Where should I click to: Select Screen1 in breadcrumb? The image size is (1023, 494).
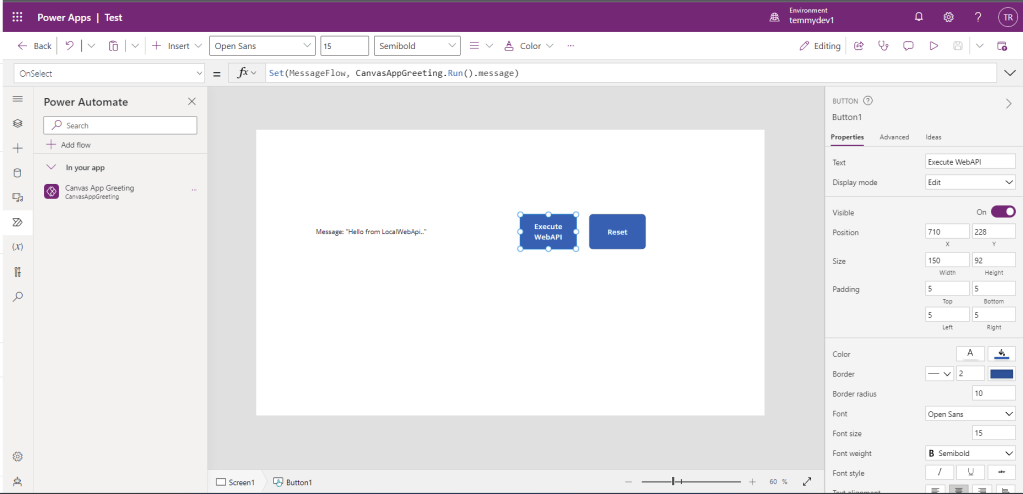tap(235, 482)
